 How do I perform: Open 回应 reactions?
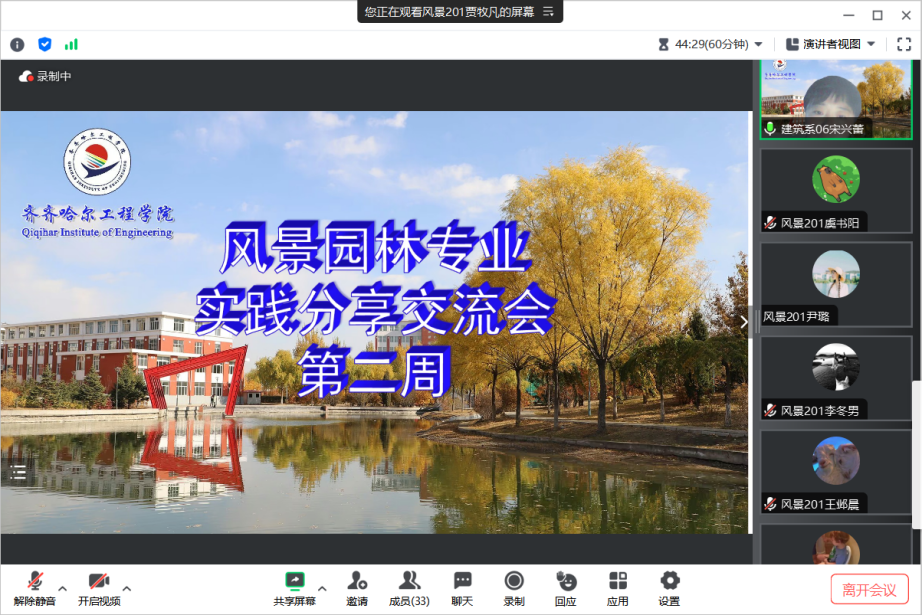click(x=566, y=588)
